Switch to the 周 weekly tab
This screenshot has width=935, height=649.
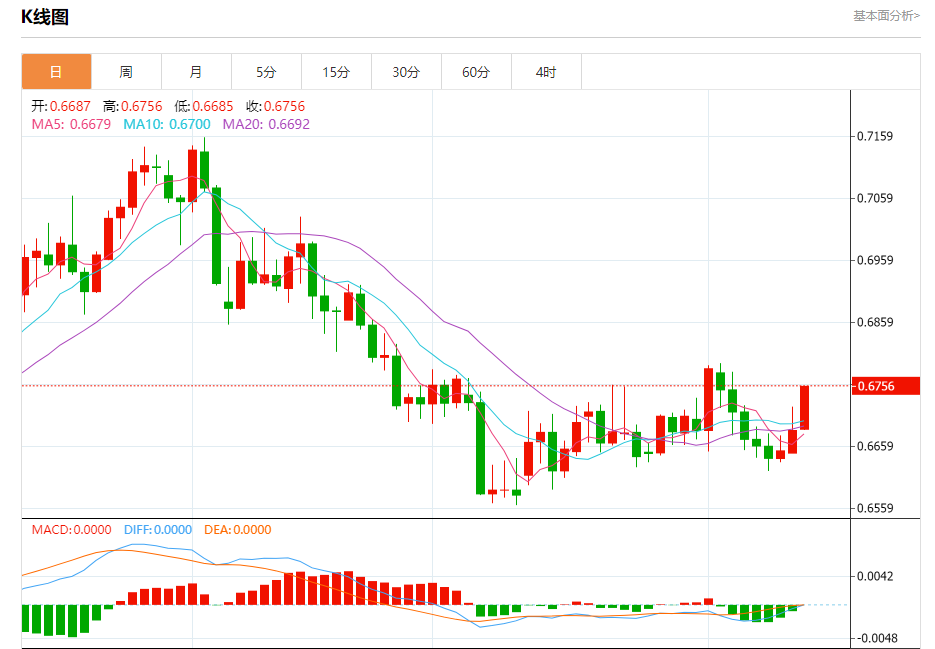click(126, 72)
